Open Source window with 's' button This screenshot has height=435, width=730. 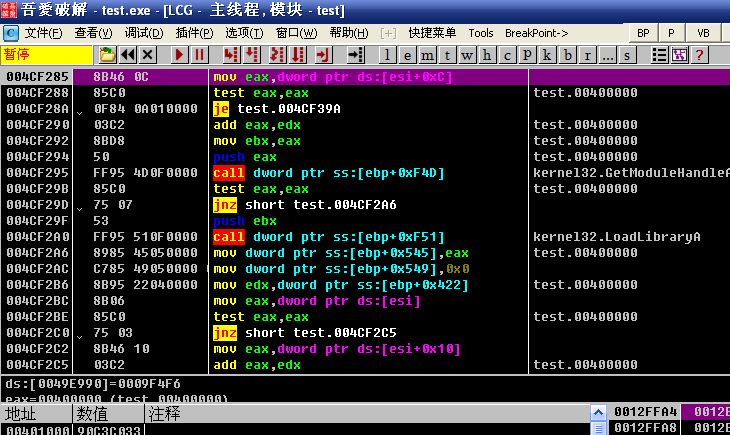point(627,55)
